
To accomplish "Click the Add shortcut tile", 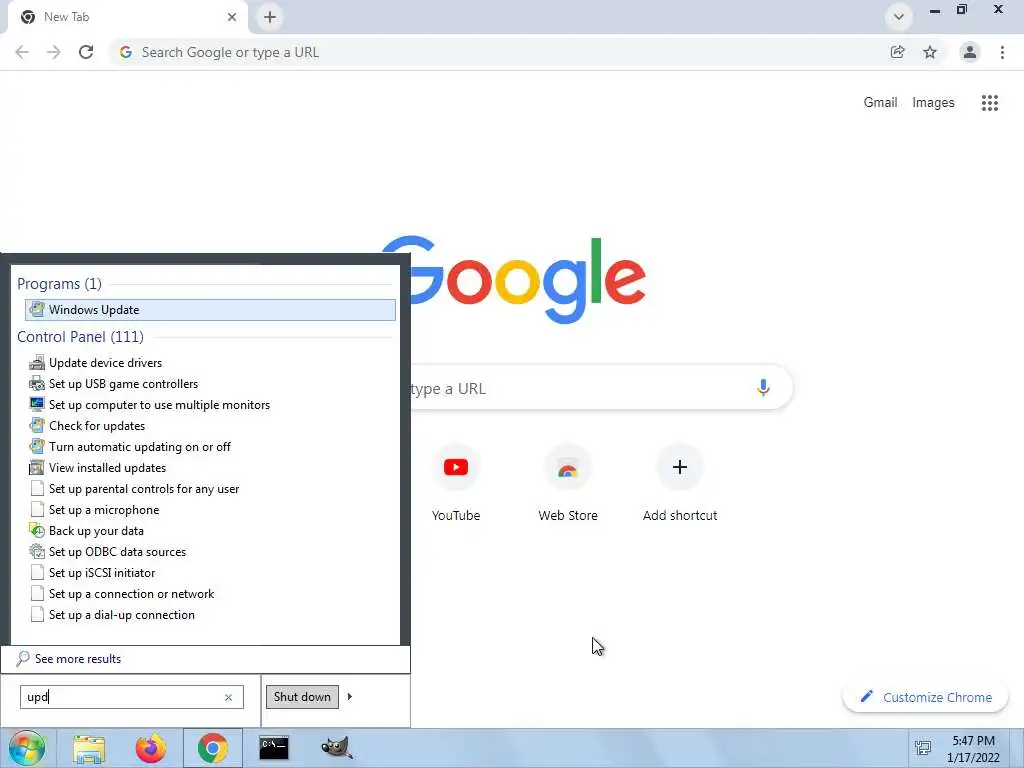I will 680,483.
